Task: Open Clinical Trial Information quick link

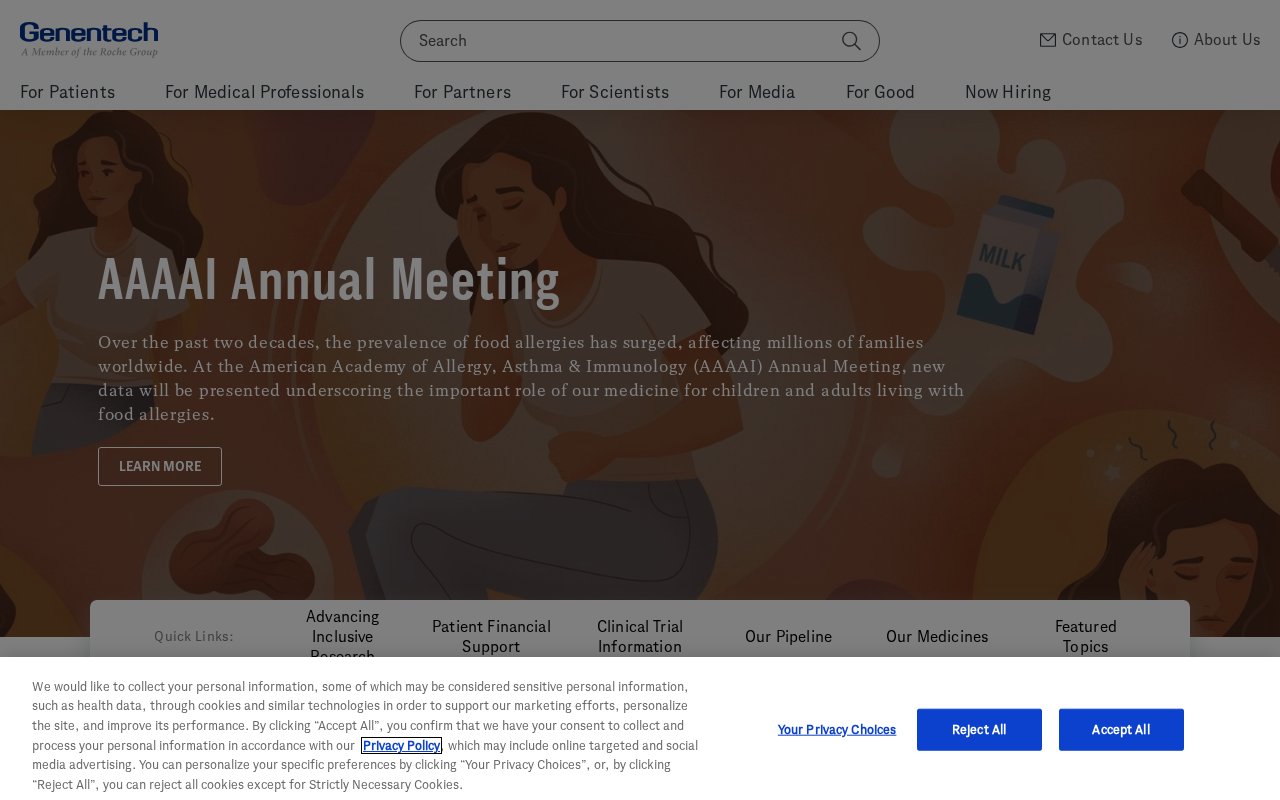Action: click(x=640, y=636)
